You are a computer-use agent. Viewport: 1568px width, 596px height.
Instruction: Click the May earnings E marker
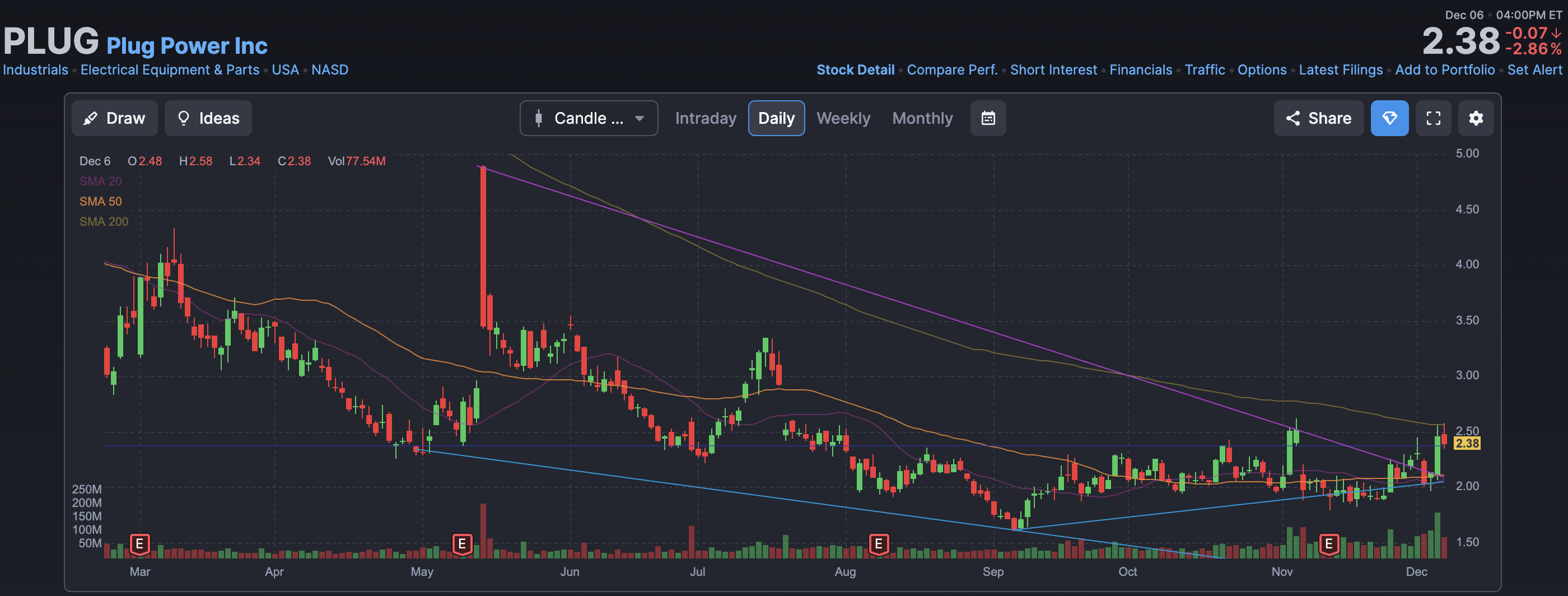pos(462,544)
